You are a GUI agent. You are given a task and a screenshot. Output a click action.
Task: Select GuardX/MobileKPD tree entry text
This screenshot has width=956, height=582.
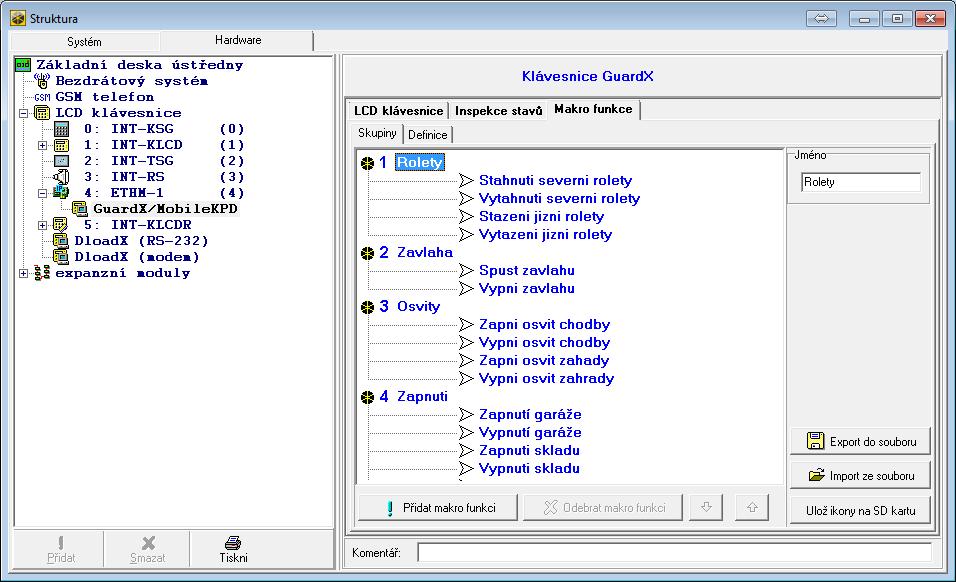point(165,209)
